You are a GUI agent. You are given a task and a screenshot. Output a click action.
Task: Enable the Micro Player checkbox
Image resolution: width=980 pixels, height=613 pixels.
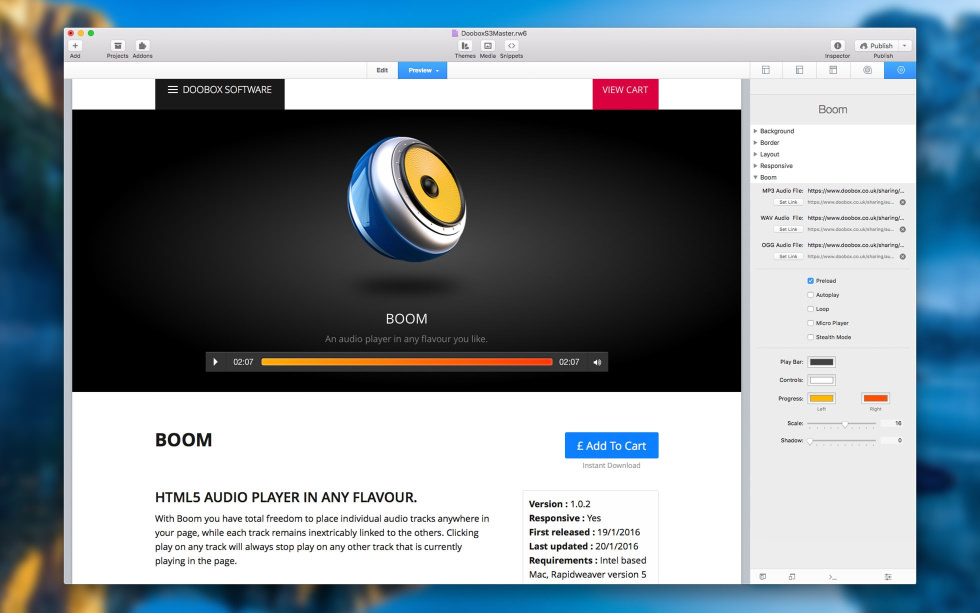811,323
